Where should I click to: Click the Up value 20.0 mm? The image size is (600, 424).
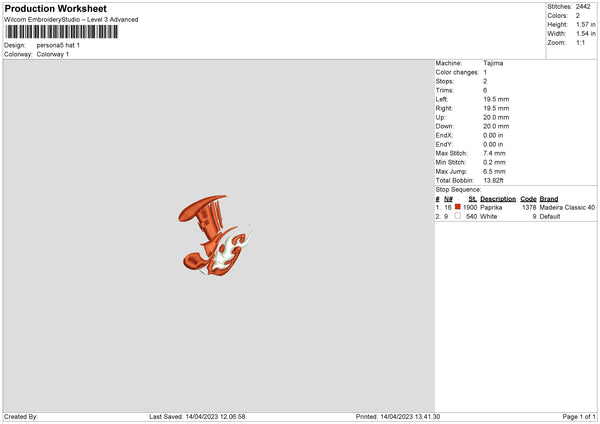(496, 117)
